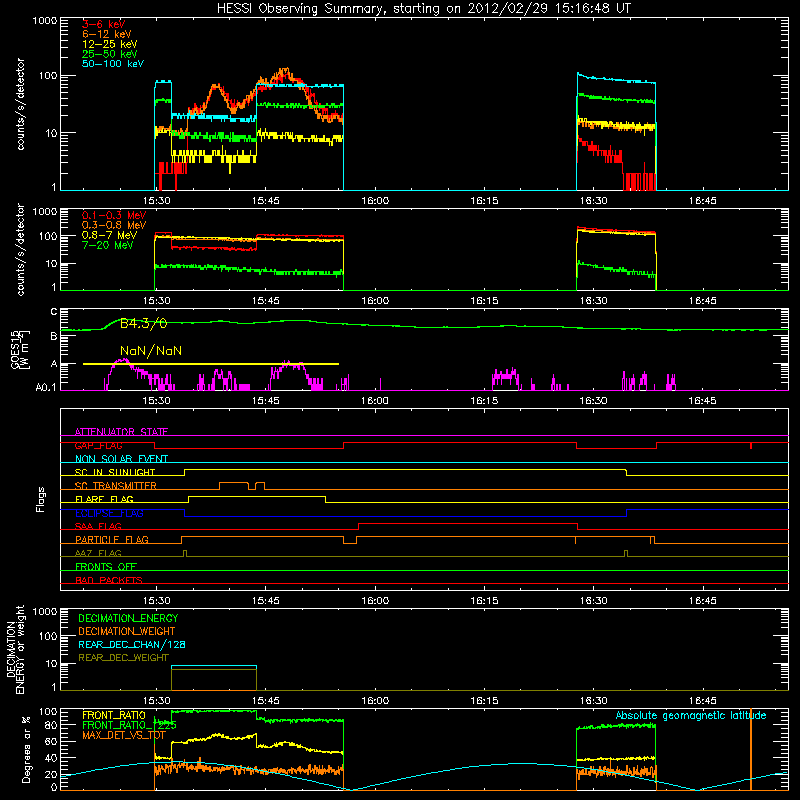The image size is (800, 800).
Task: Select the SC_IN_SUNLIGHT flag label
Action: tap(115, 472)
